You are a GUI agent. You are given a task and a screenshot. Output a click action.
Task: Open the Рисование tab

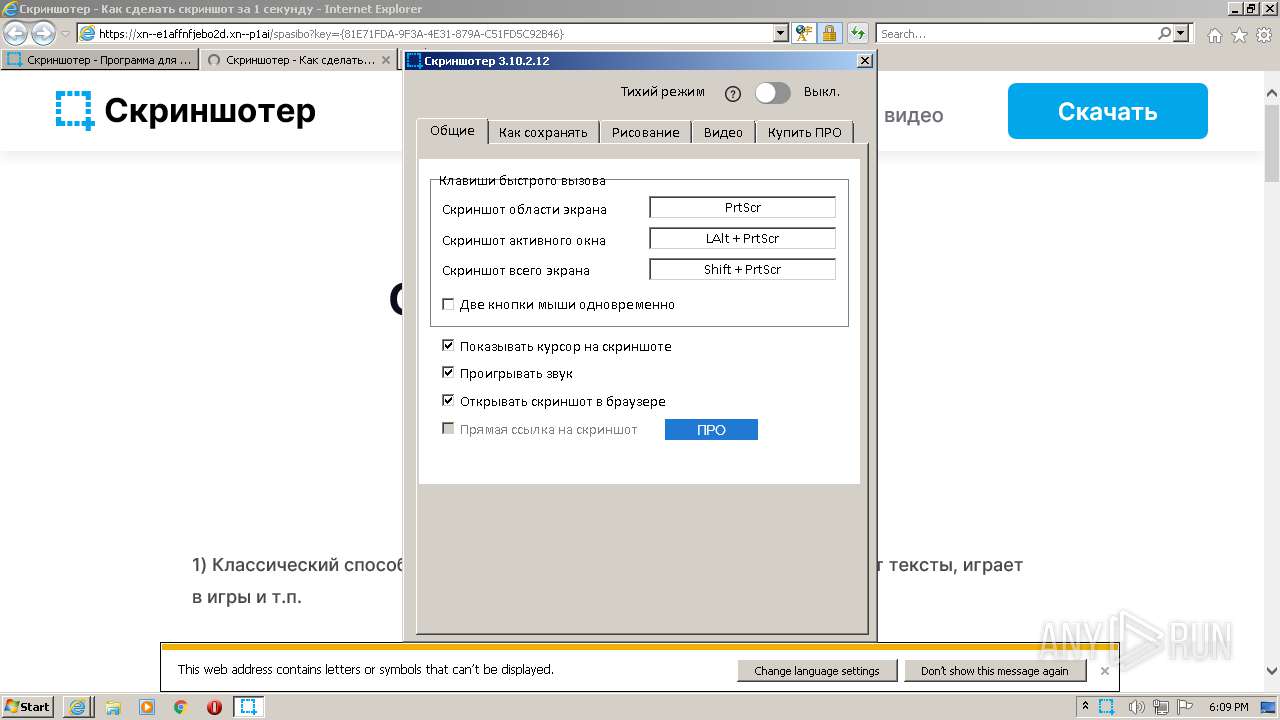click(x=645, y=132)
